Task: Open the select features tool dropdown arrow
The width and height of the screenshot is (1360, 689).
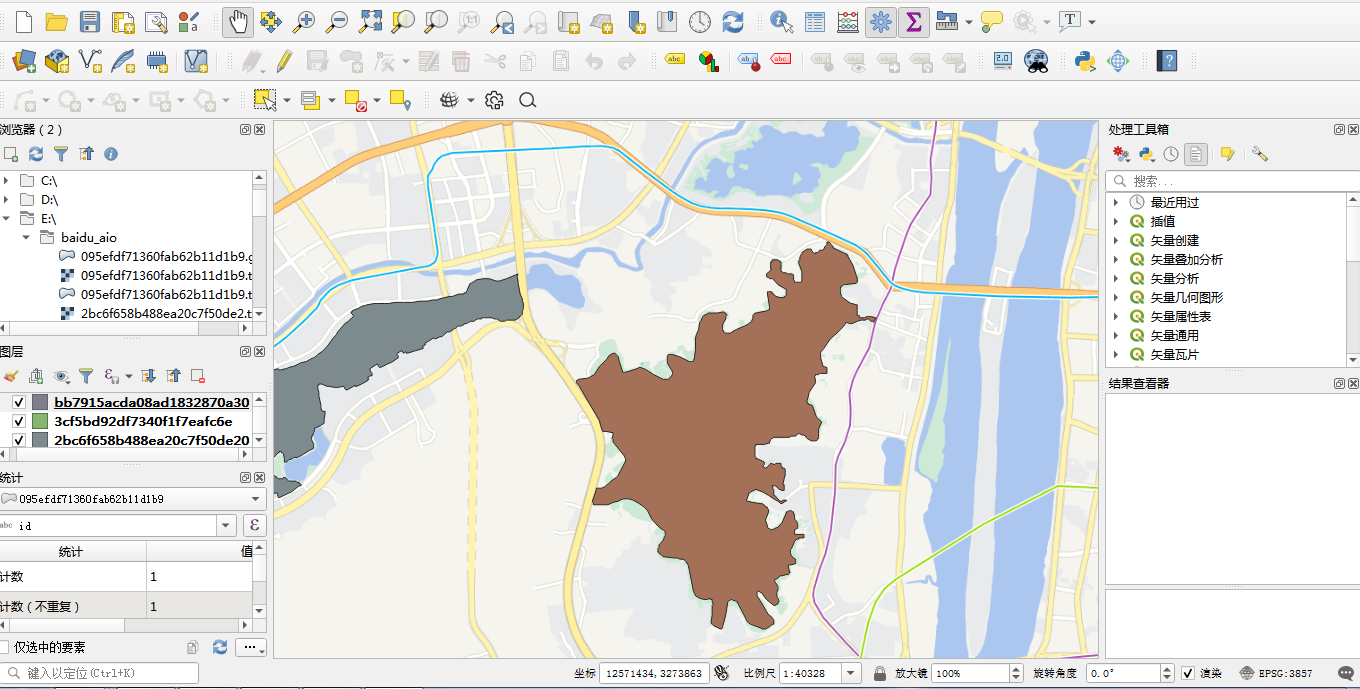Action: [287, 100]
